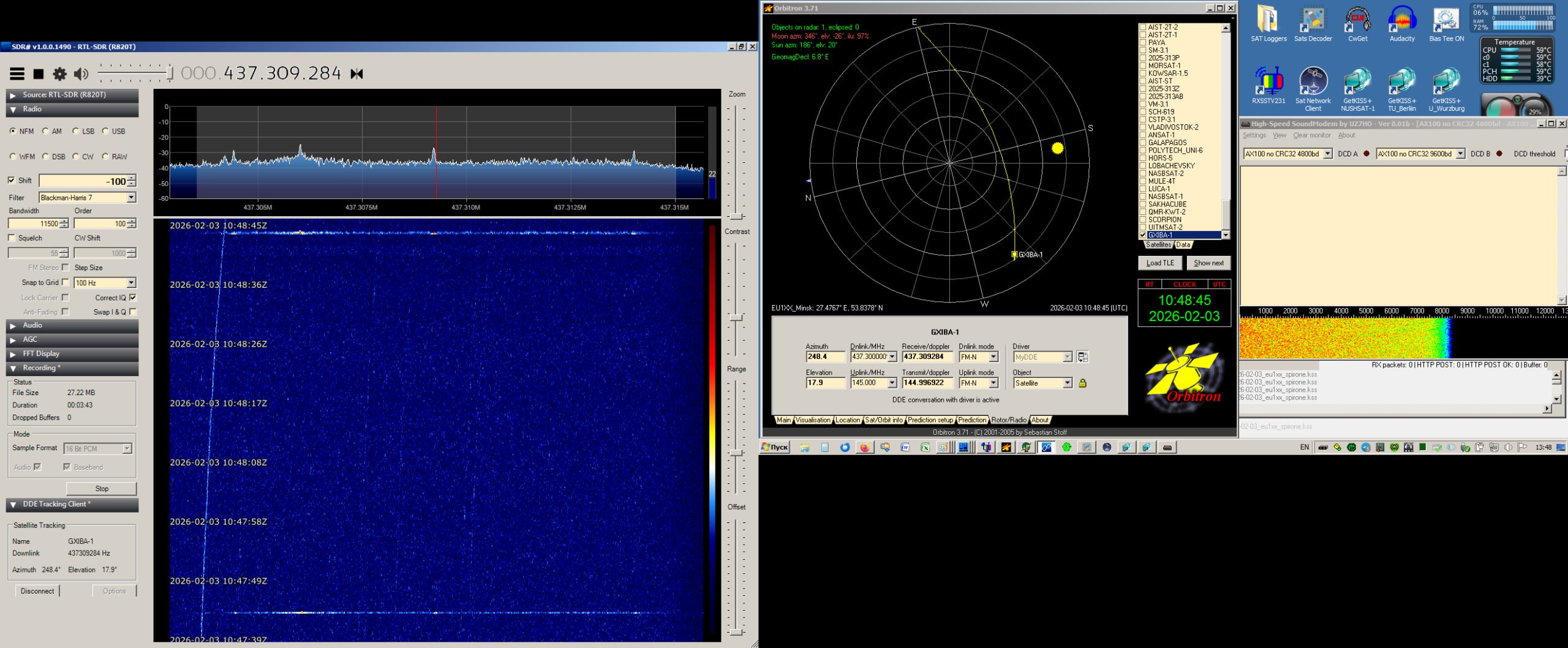The image size is (1568, 648).
Task: Toggle the Correct IQ checkbox
Action: [x=133, y=298]
